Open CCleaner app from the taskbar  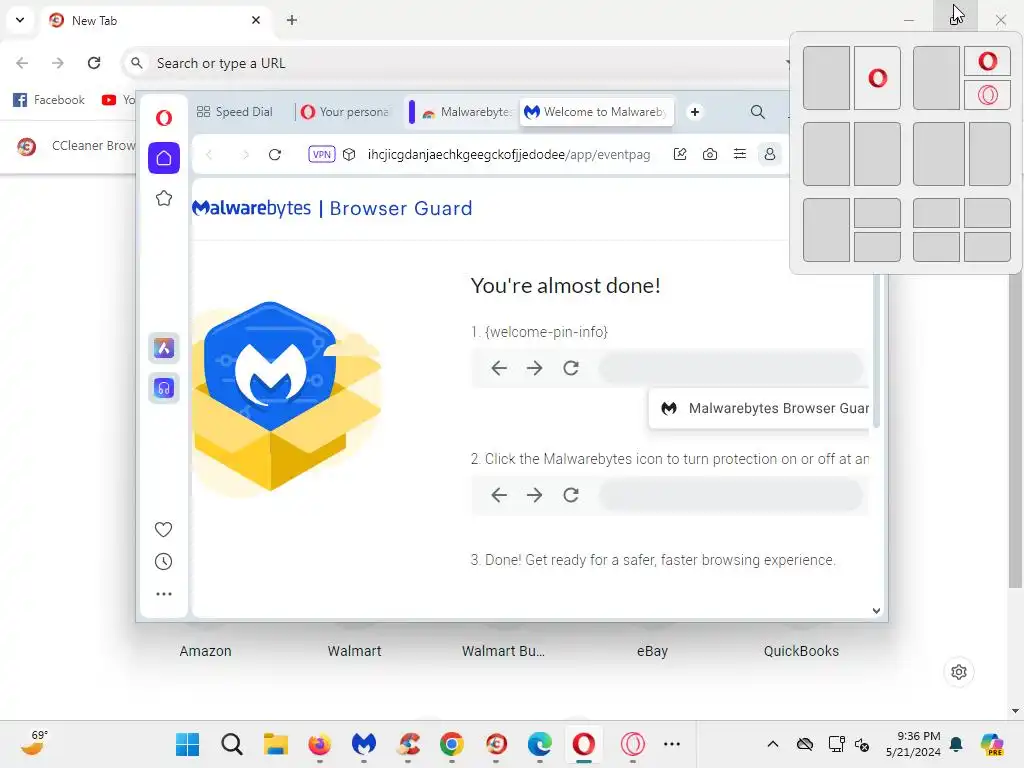[408, 744]
